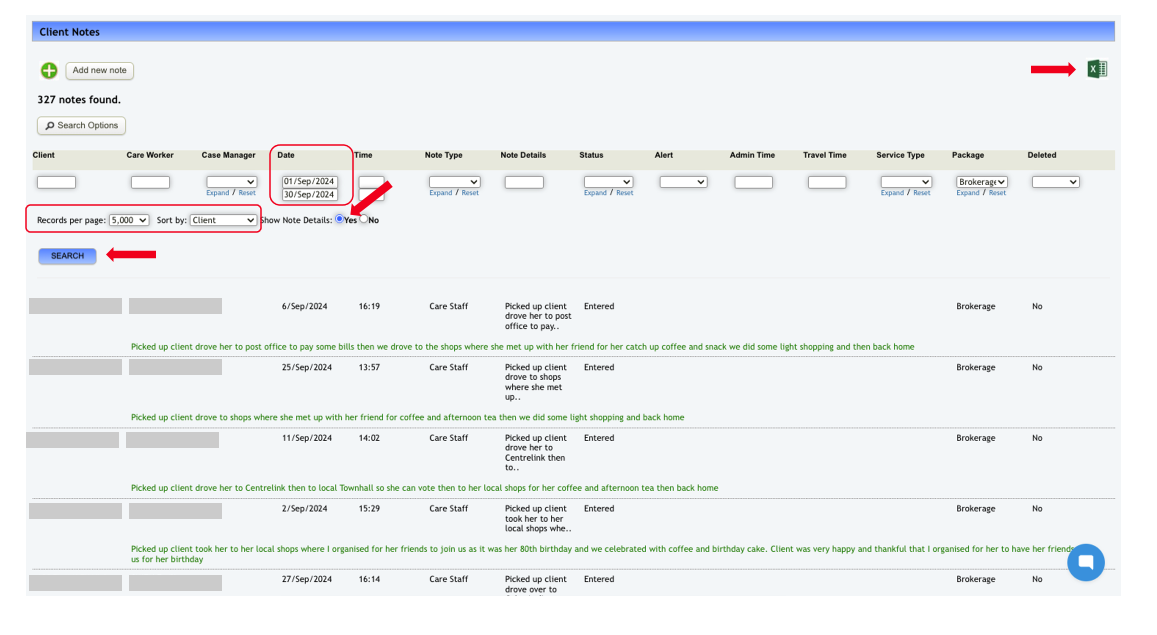Click the end date field 30/Sep/2024
Viewport: 1157px width, 635px height.
pos(309,195)
